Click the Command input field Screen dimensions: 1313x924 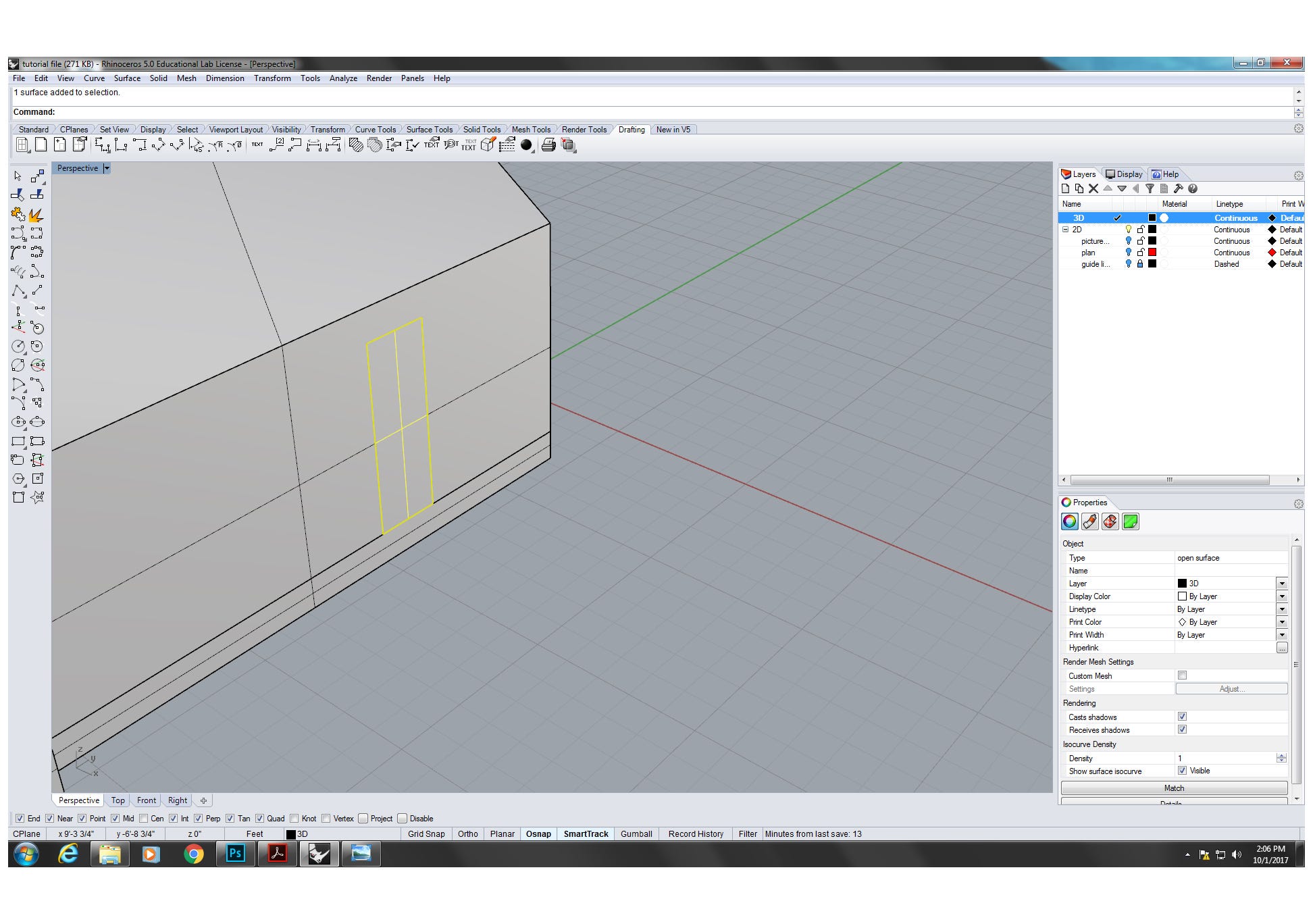(x=652, y=112)
